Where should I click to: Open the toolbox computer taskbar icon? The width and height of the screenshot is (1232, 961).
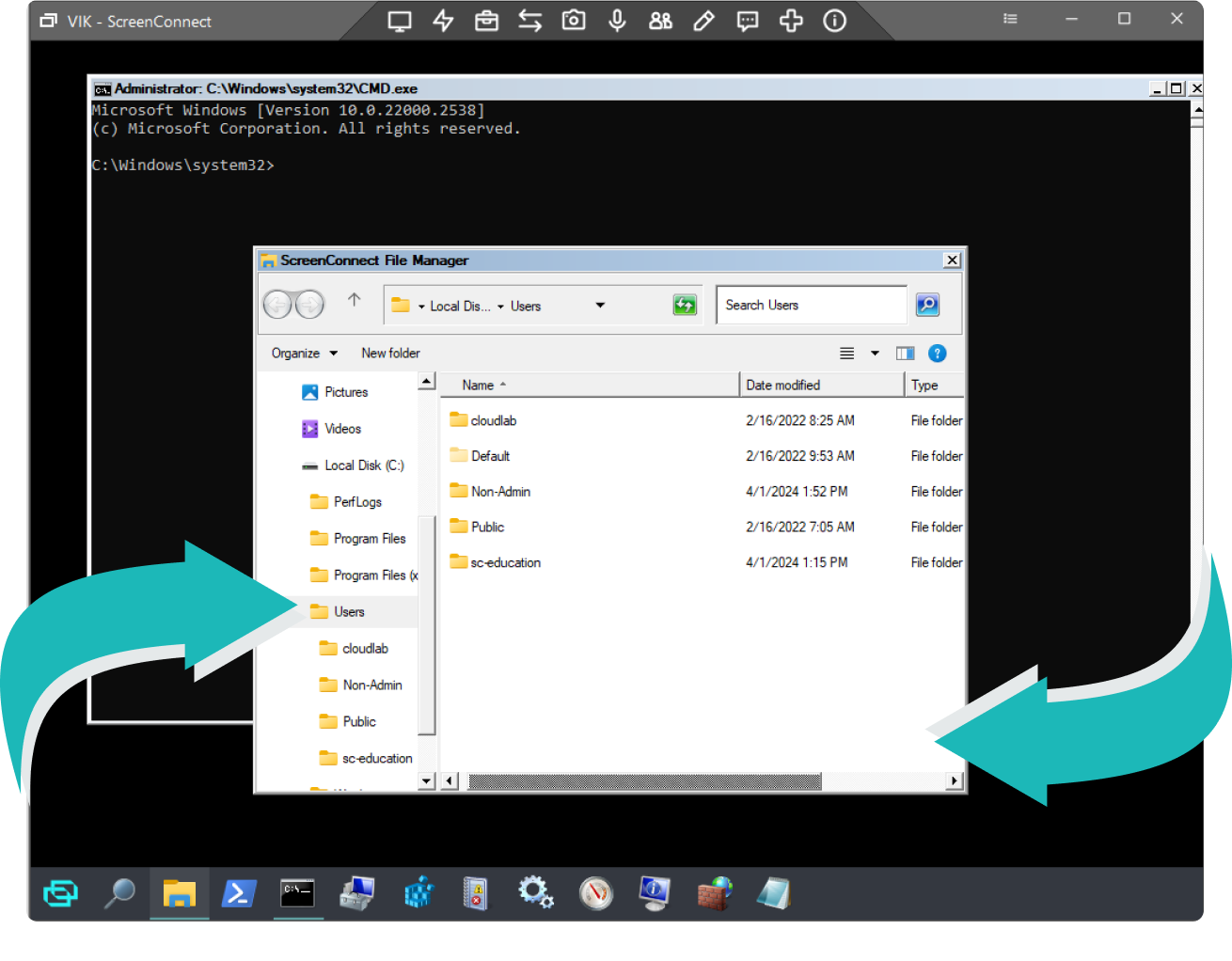point(357,892)
